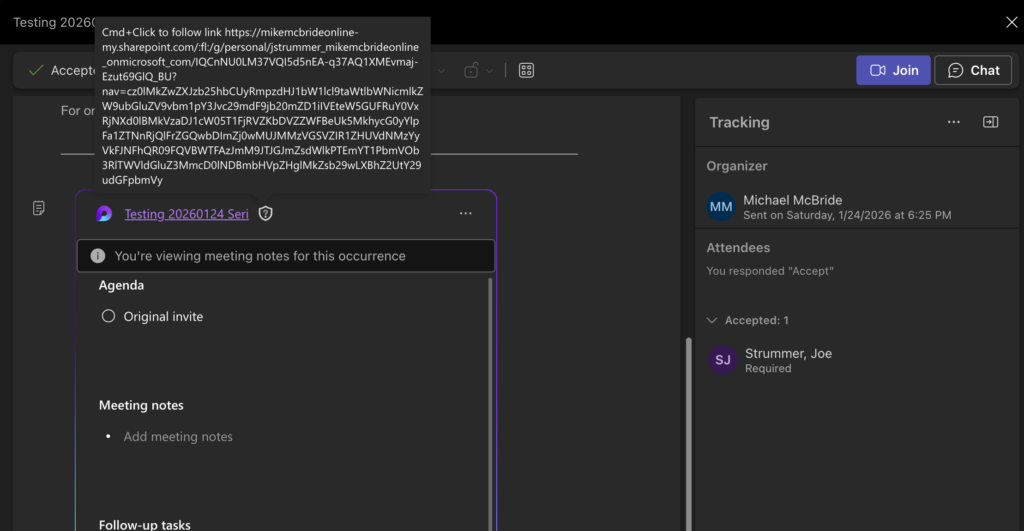Open the Accepted response dropdown
Viewport: 1024px width, 531px height.
point(62,70)
